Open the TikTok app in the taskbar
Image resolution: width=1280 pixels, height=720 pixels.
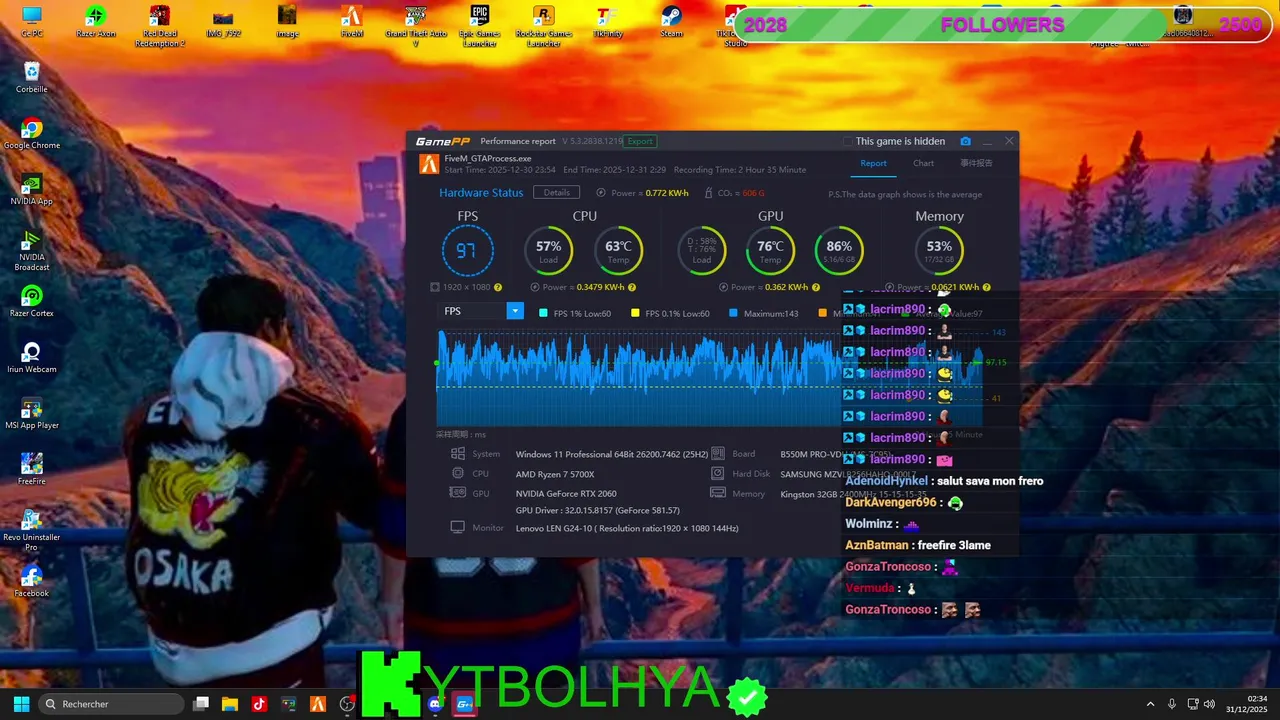259,704
